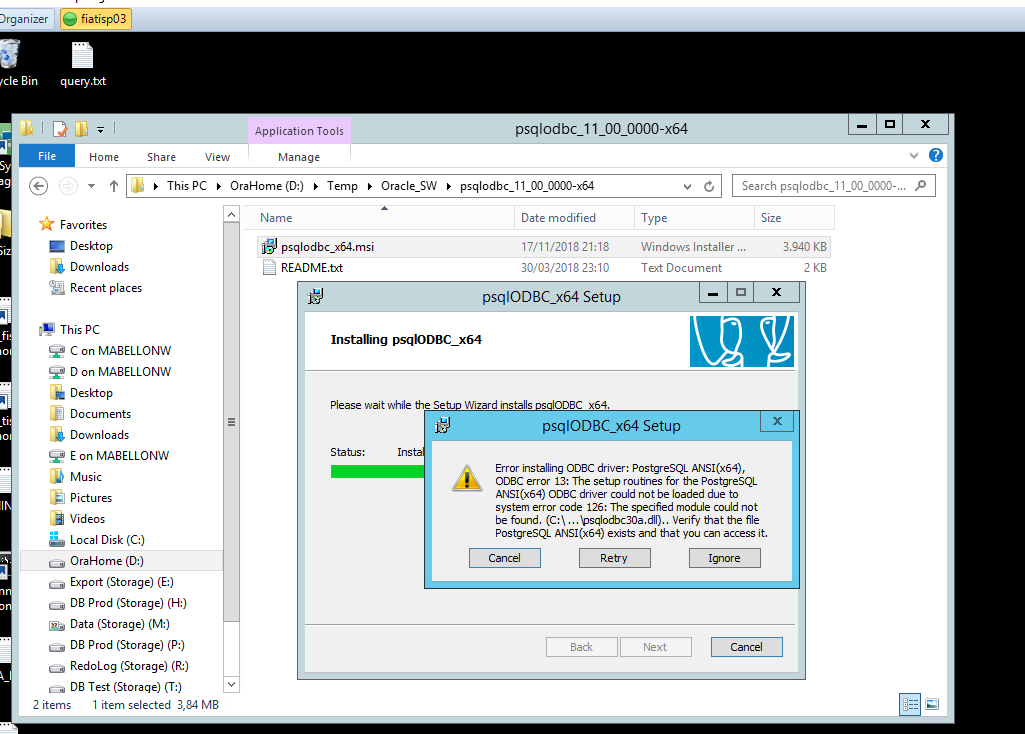Viewport: 1025px width, 734px height.
Task: Click the Up one level arrow
Action: tap(114, 186)
